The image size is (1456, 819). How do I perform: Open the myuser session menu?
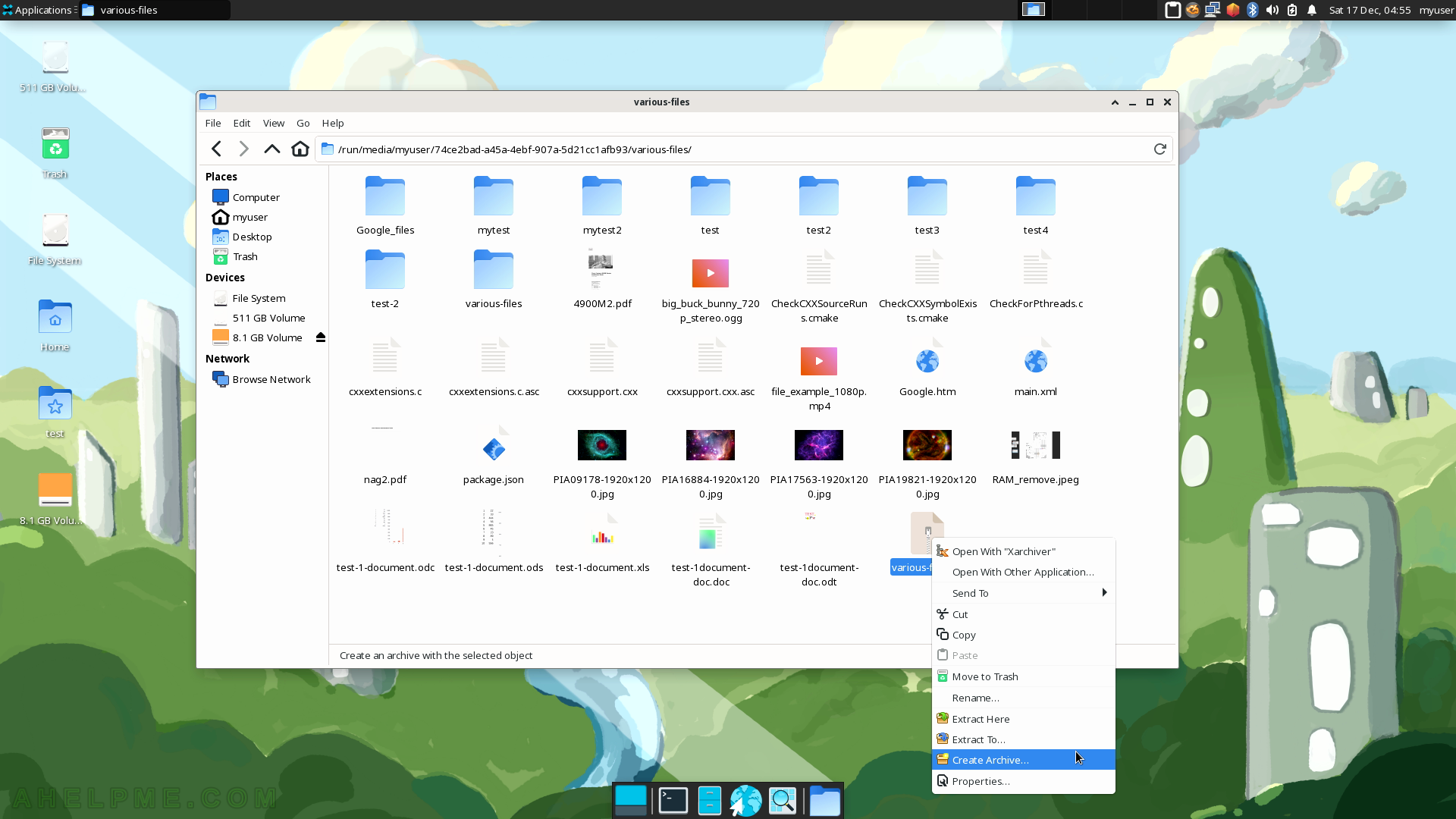1436,10
